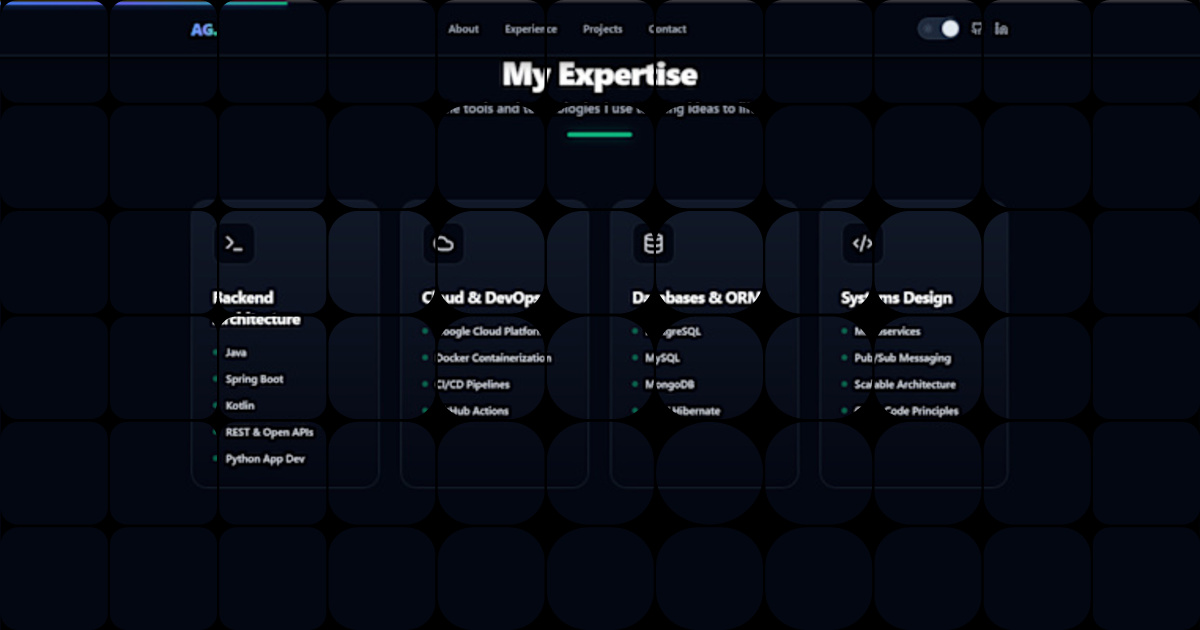Click the MongoDB list item
Viewport: 1200px width, 630px height.
pos(671,385)
